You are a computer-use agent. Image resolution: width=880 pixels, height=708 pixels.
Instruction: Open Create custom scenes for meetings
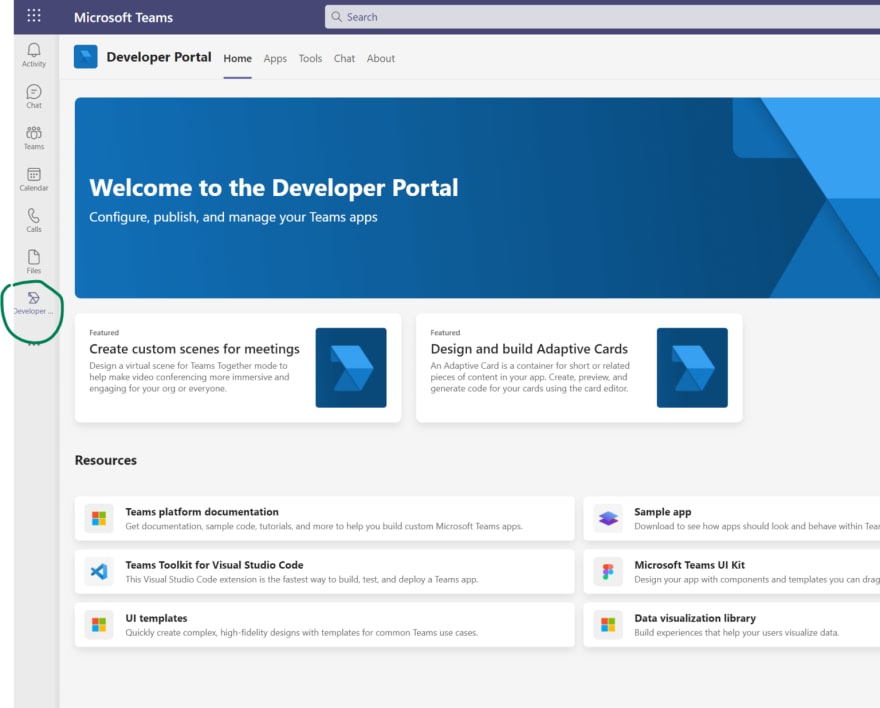point(238,367)
